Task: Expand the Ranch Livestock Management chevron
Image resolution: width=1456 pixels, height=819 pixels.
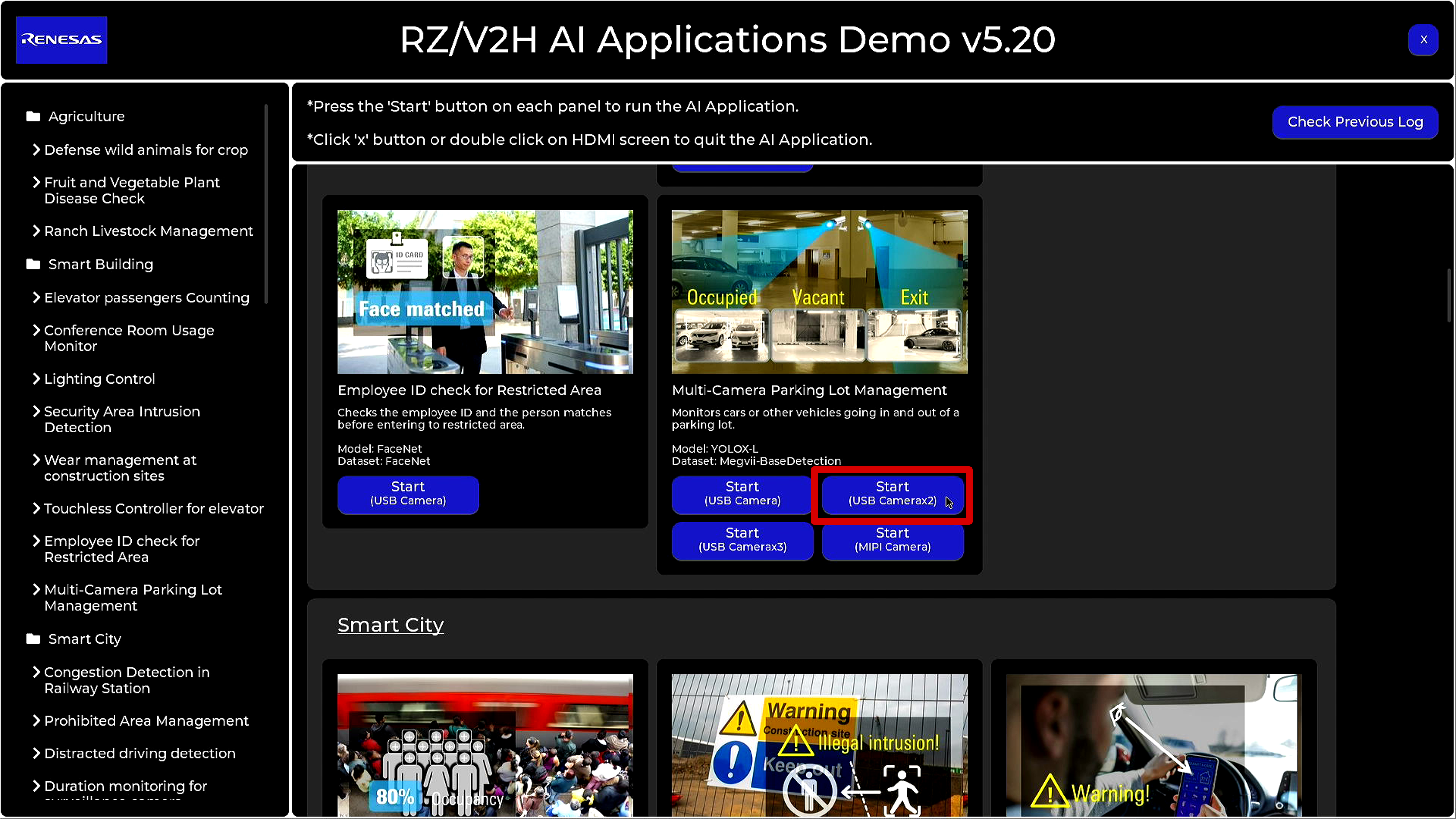Action: [x=37, y=231]
